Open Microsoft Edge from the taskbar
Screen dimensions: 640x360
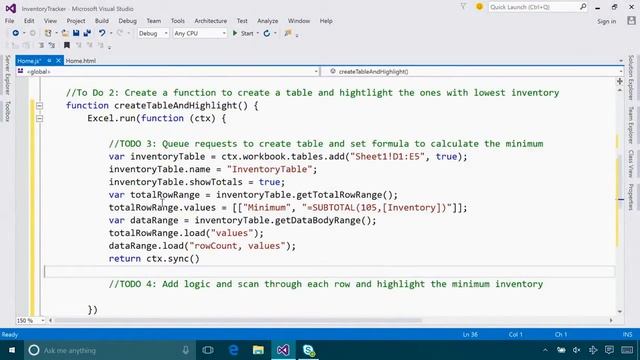pyautogui.click(x=233, y=350)
